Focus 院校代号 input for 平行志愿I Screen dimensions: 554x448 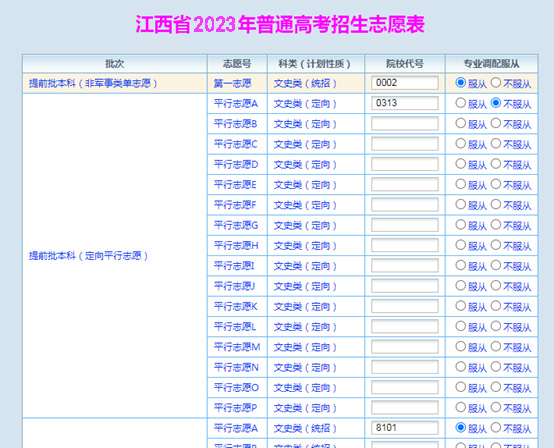click(x=405, y=265)
